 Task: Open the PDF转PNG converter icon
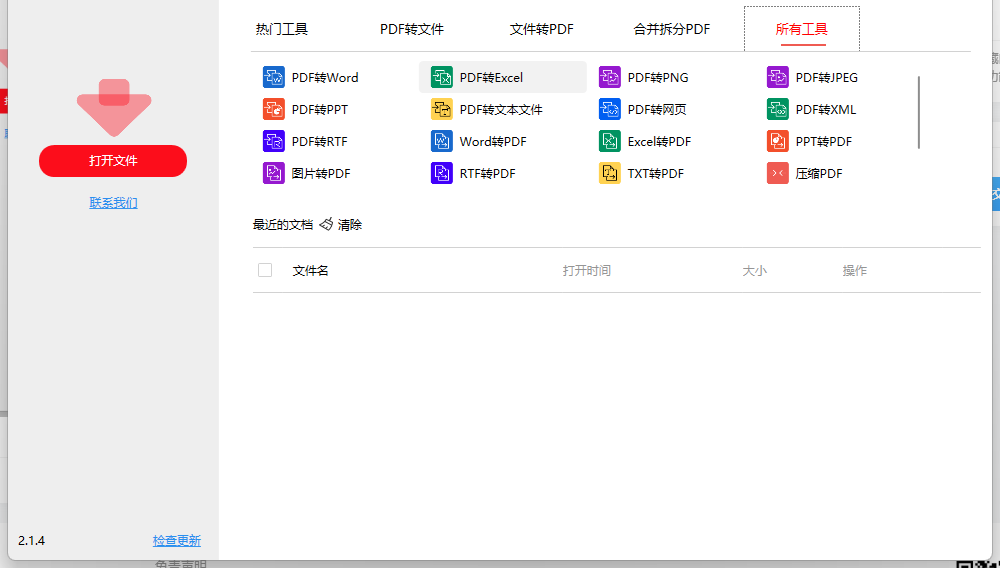[x=610, y=77]
